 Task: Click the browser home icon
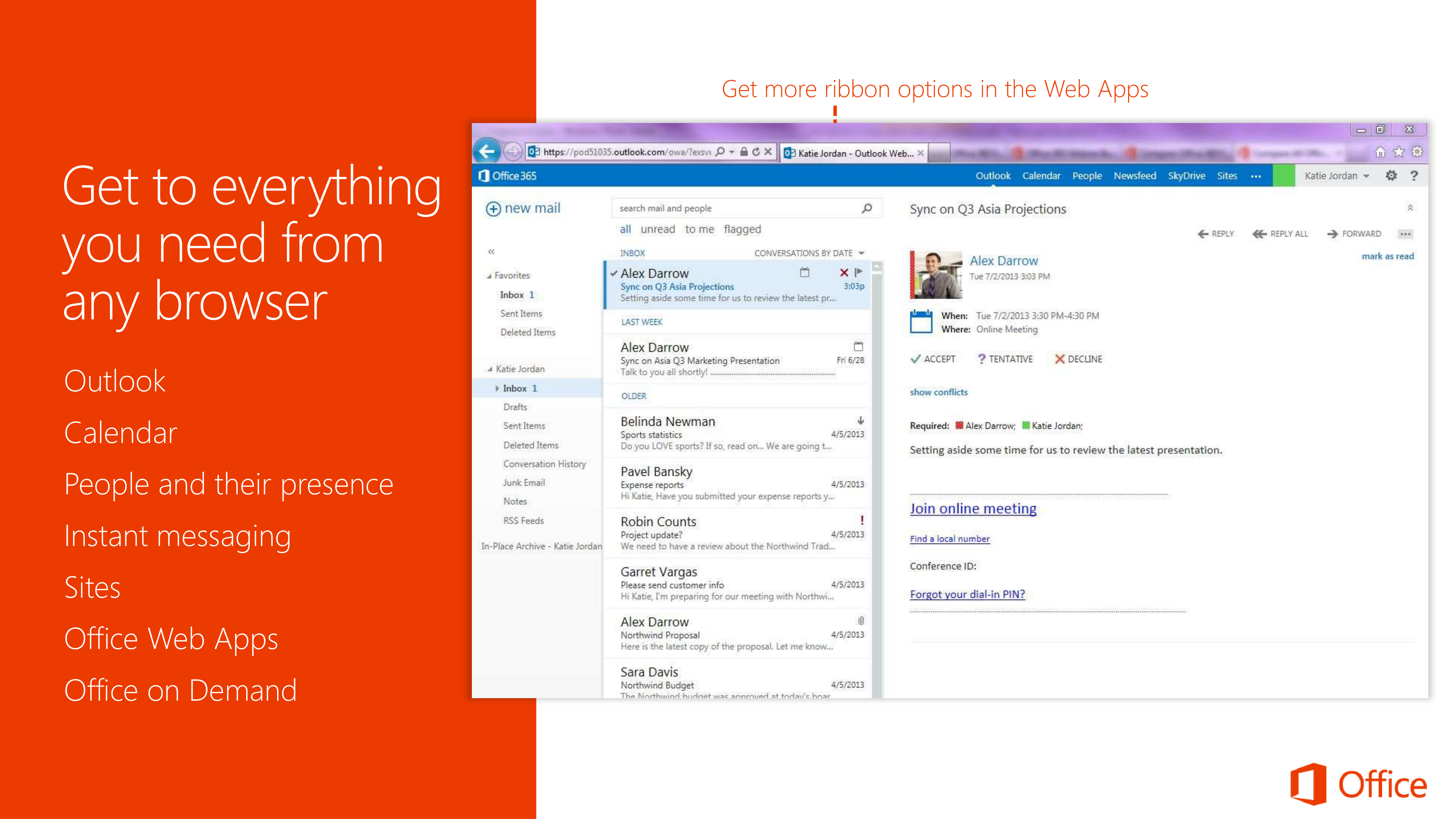tap(1380, 152)
